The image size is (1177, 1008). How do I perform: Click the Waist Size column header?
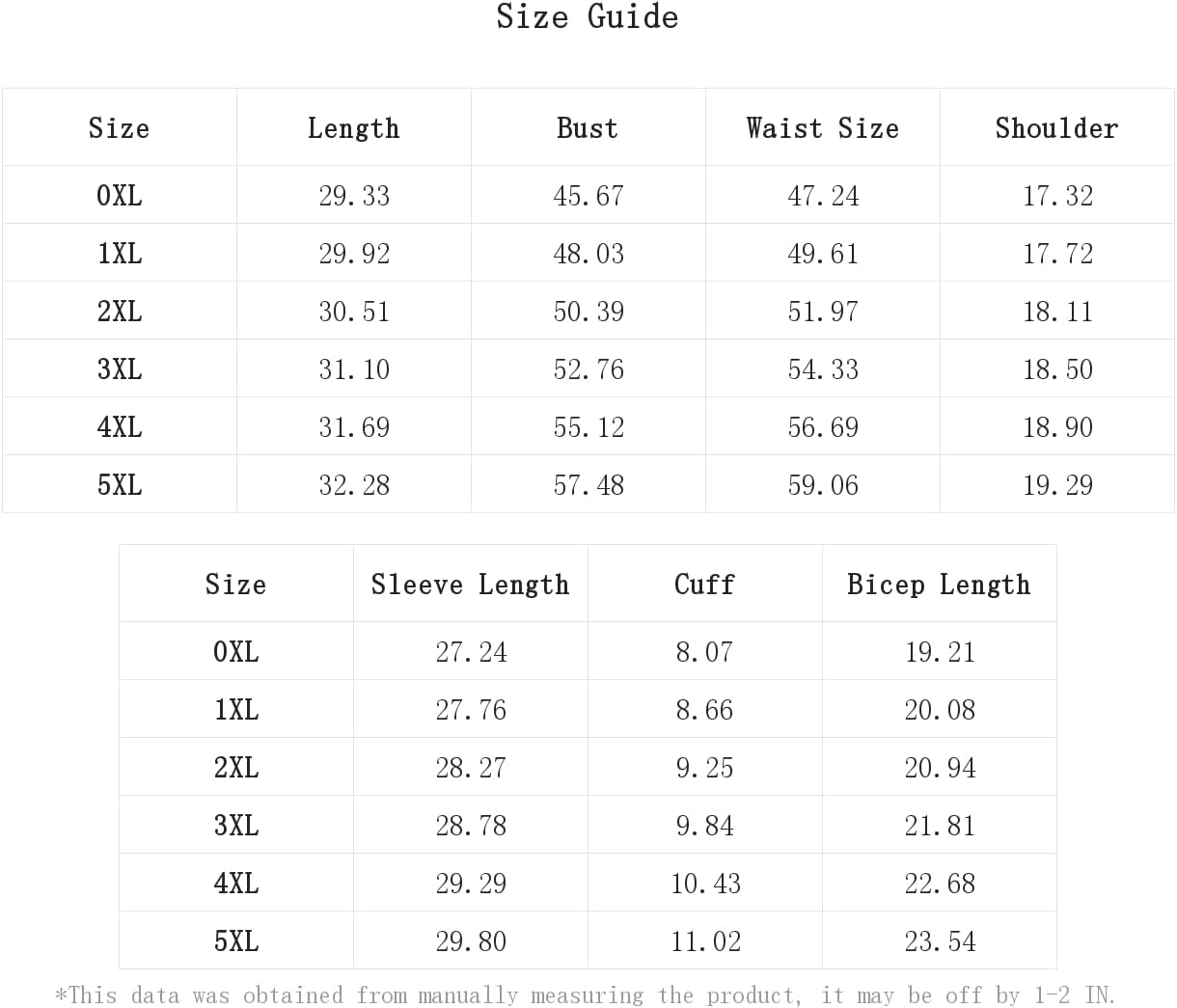(822, 128)
